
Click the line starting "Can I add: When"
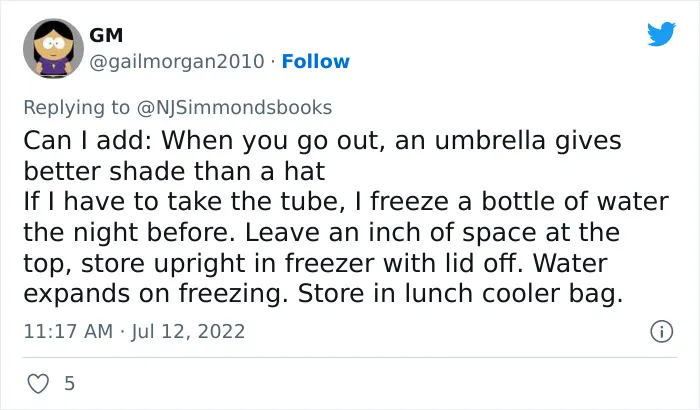pos(322,141)
